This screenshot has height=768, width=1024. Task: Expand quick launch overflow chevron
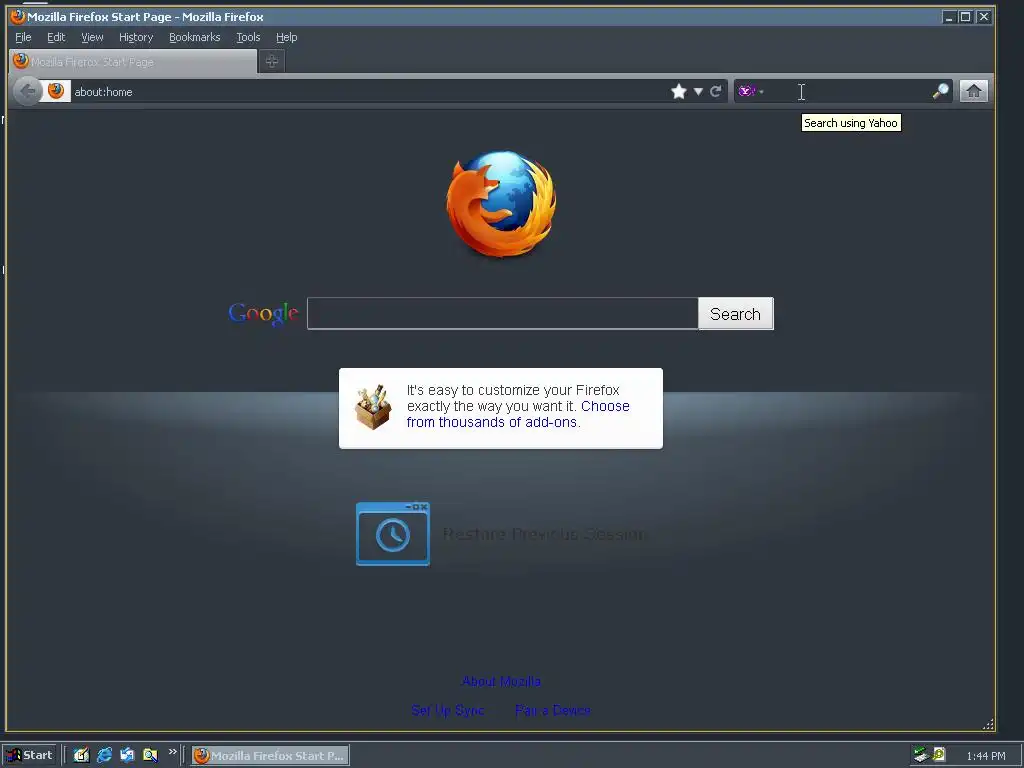172,752
